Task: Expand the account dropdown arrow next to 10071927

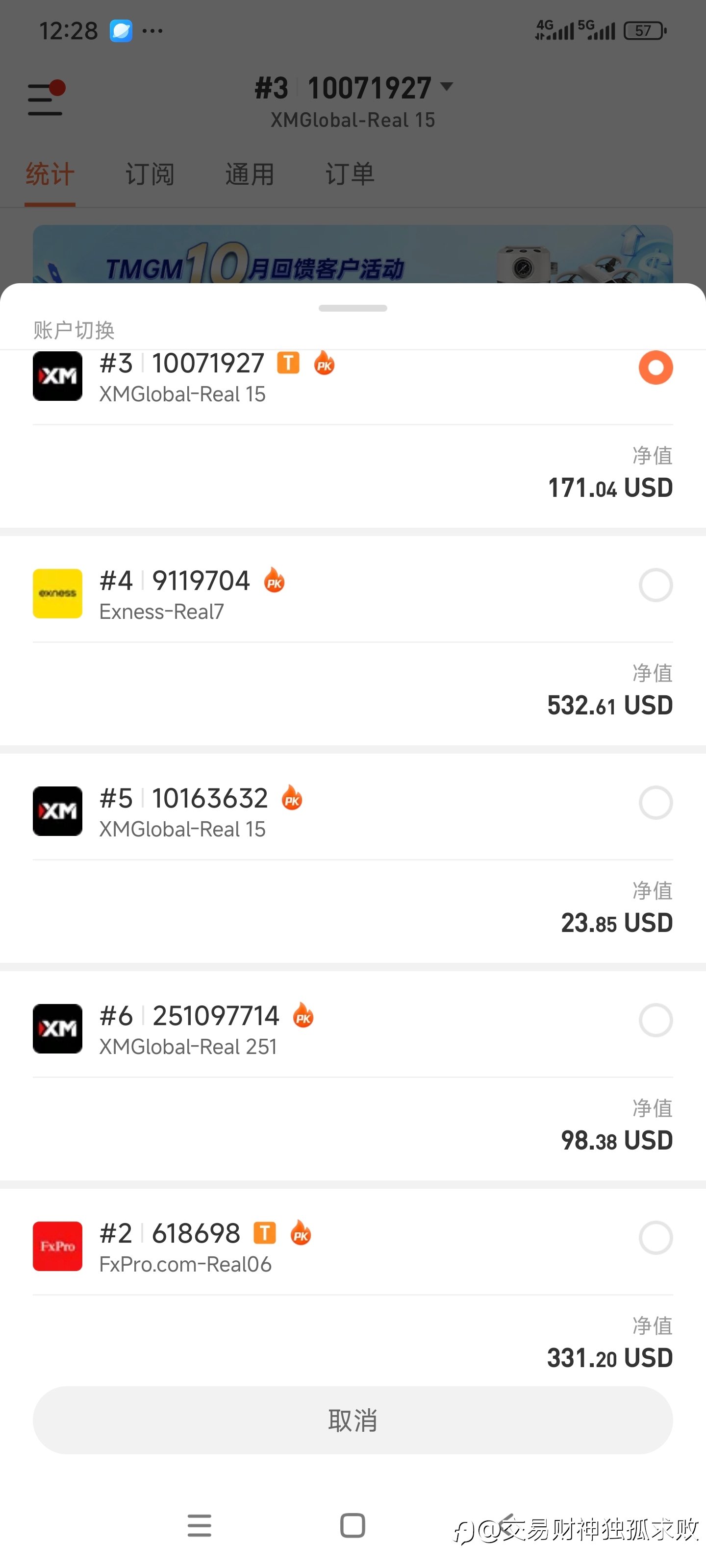Action: (x=447, y=87)
